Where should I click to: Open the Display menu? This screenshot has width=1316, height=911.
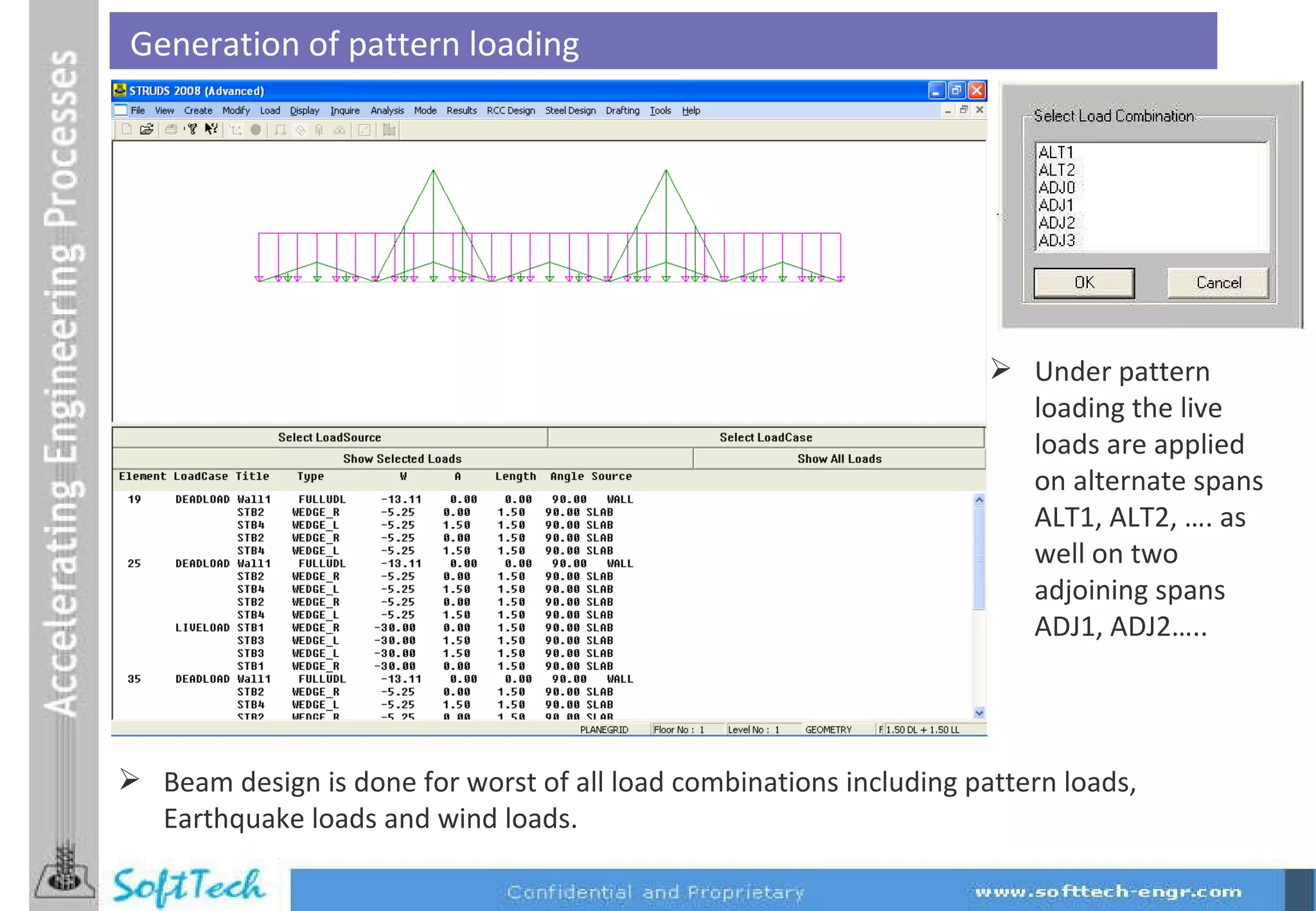point(305,111)
